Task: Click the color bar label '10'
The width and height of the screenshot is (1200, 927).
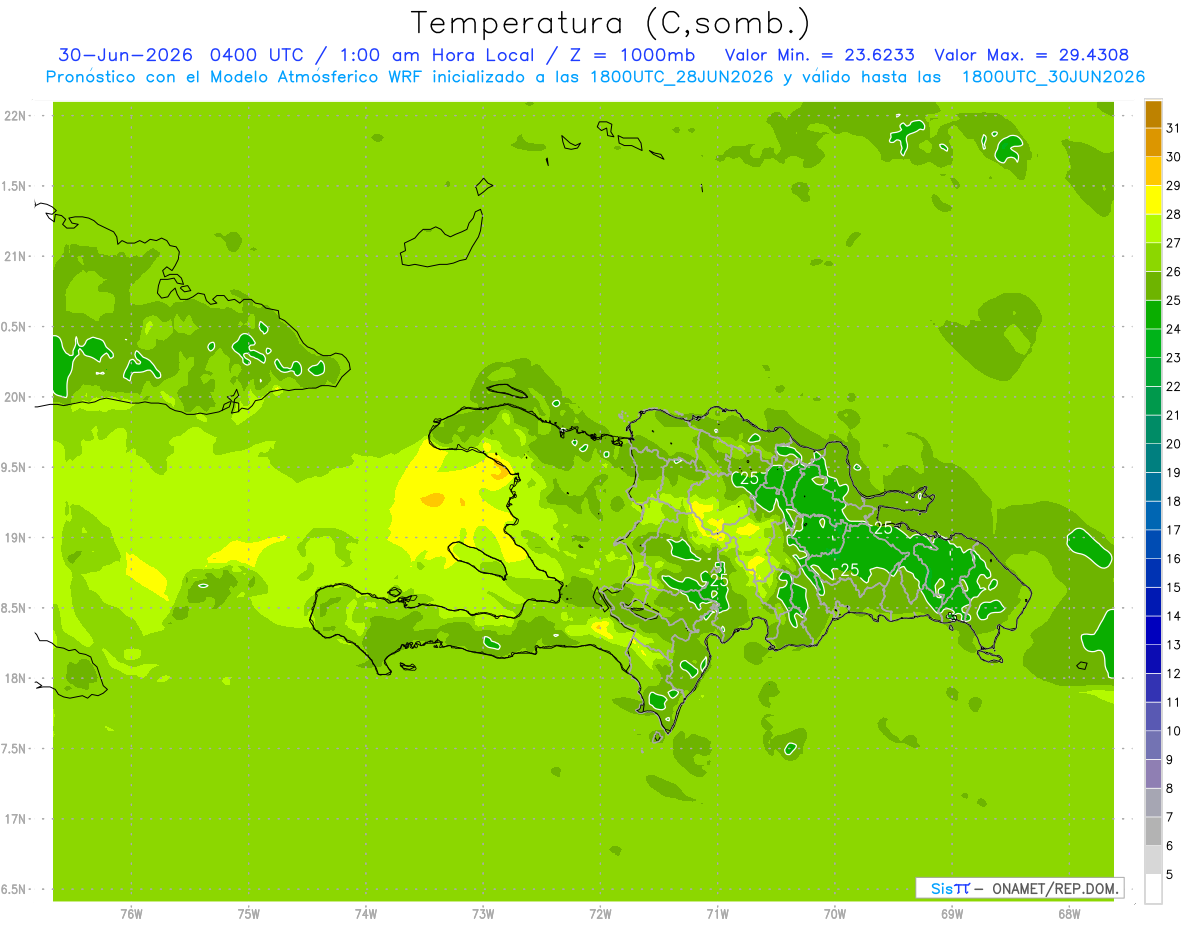Action: 1174,731
